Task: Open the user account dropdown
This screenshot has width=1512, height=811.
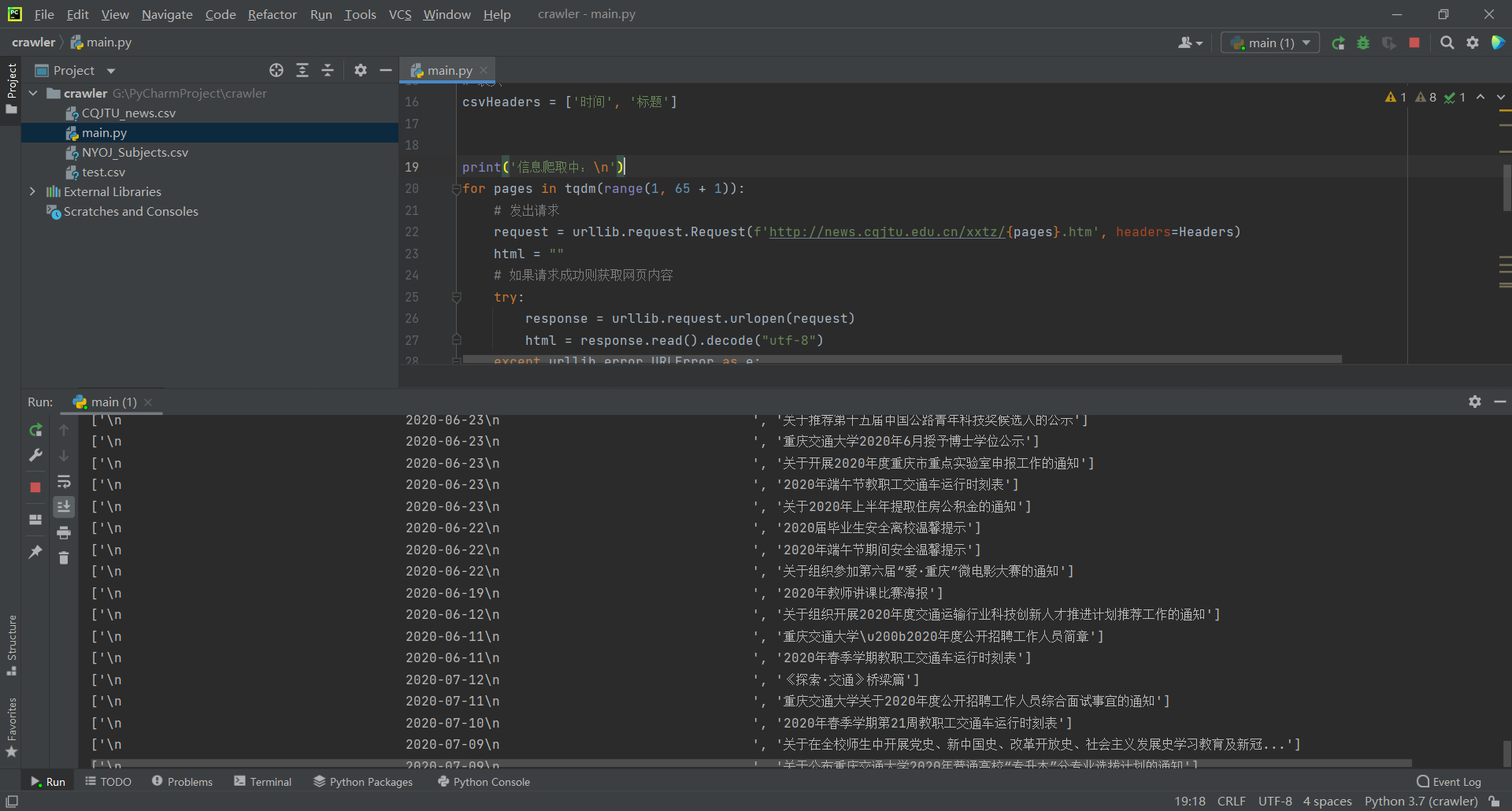Action: (x=1190, y=43)
